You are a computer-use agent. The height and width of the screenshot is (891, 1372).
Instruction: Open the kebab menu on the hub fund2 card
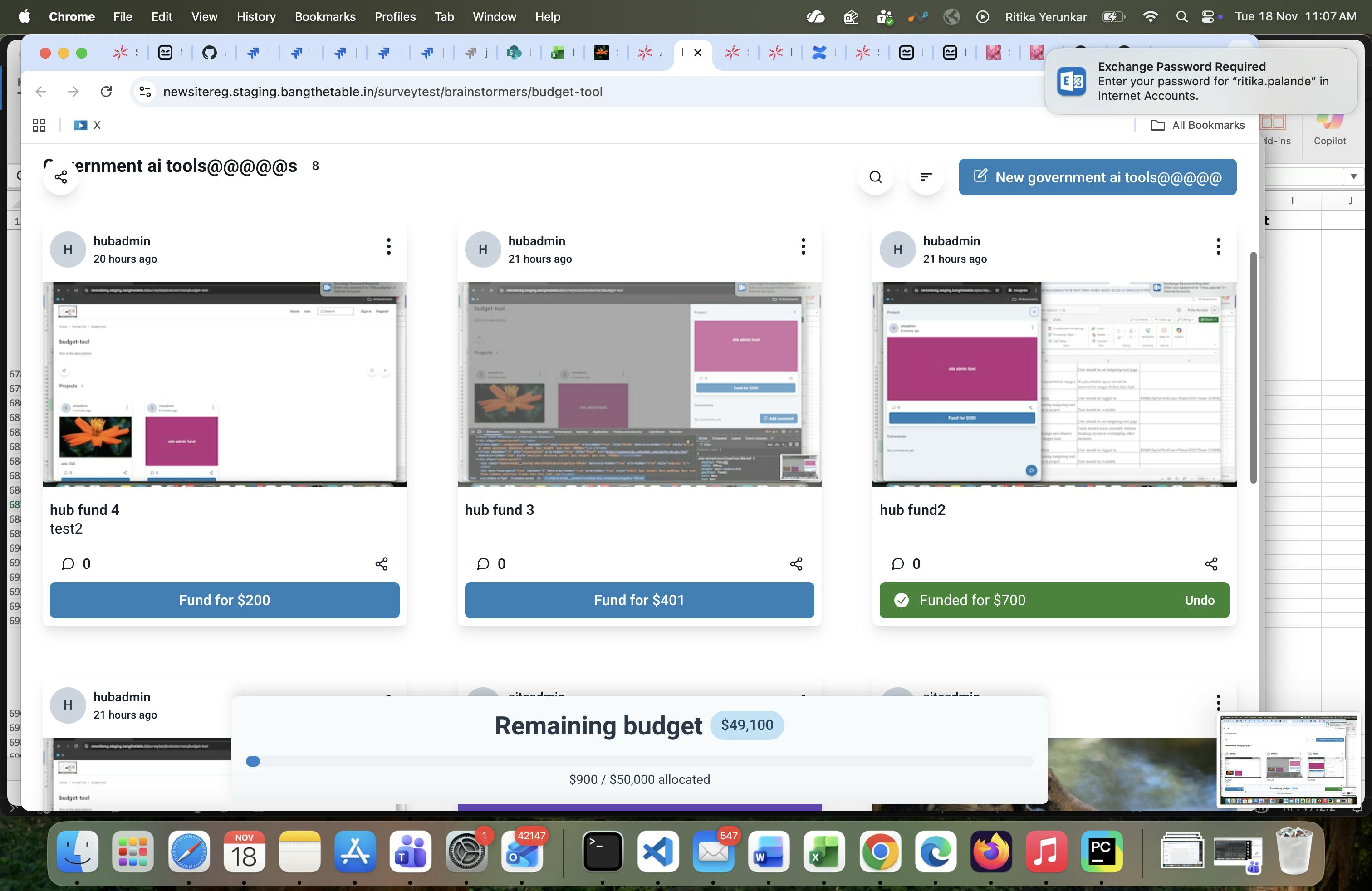[x=1218, y=246]
